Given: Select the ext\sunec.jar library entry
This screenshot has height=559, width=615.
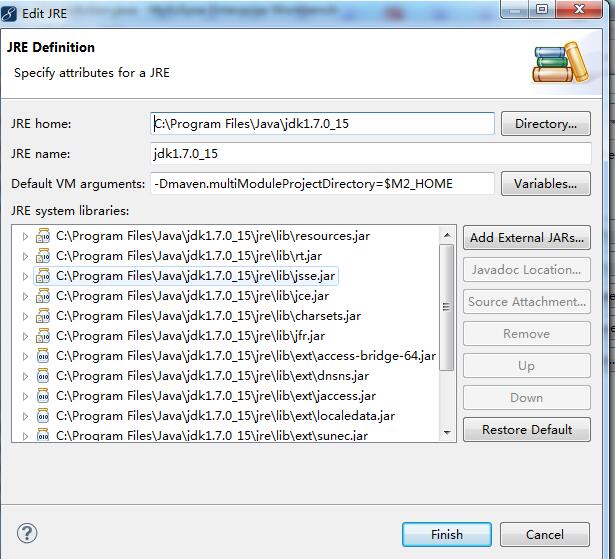Looking at the screenshot, I should click(x=212, y=435).
